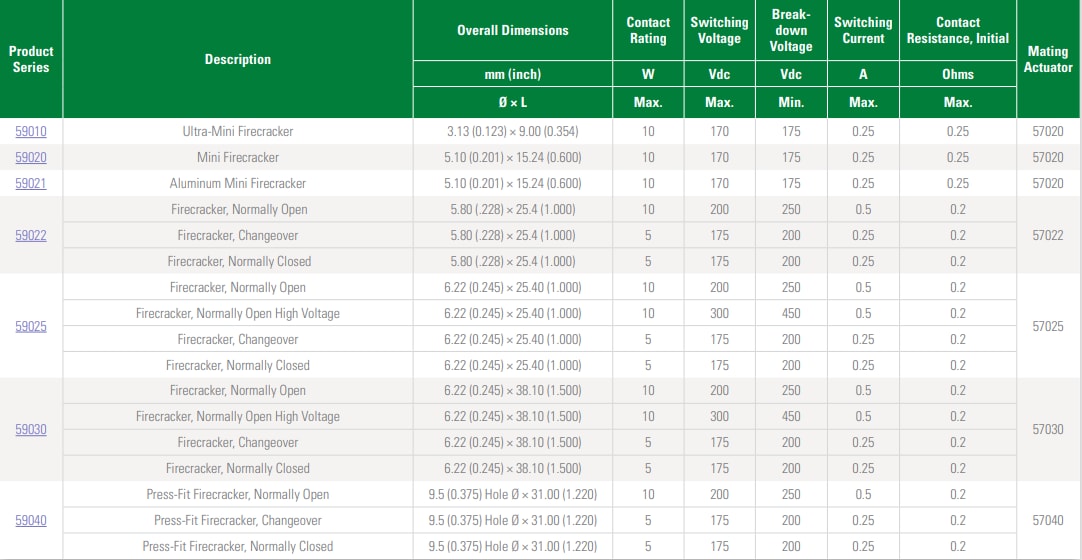Viewport: 1082px width, 560px height.
Task: Select mating actuator number 57025
Action: (1048, 326)
